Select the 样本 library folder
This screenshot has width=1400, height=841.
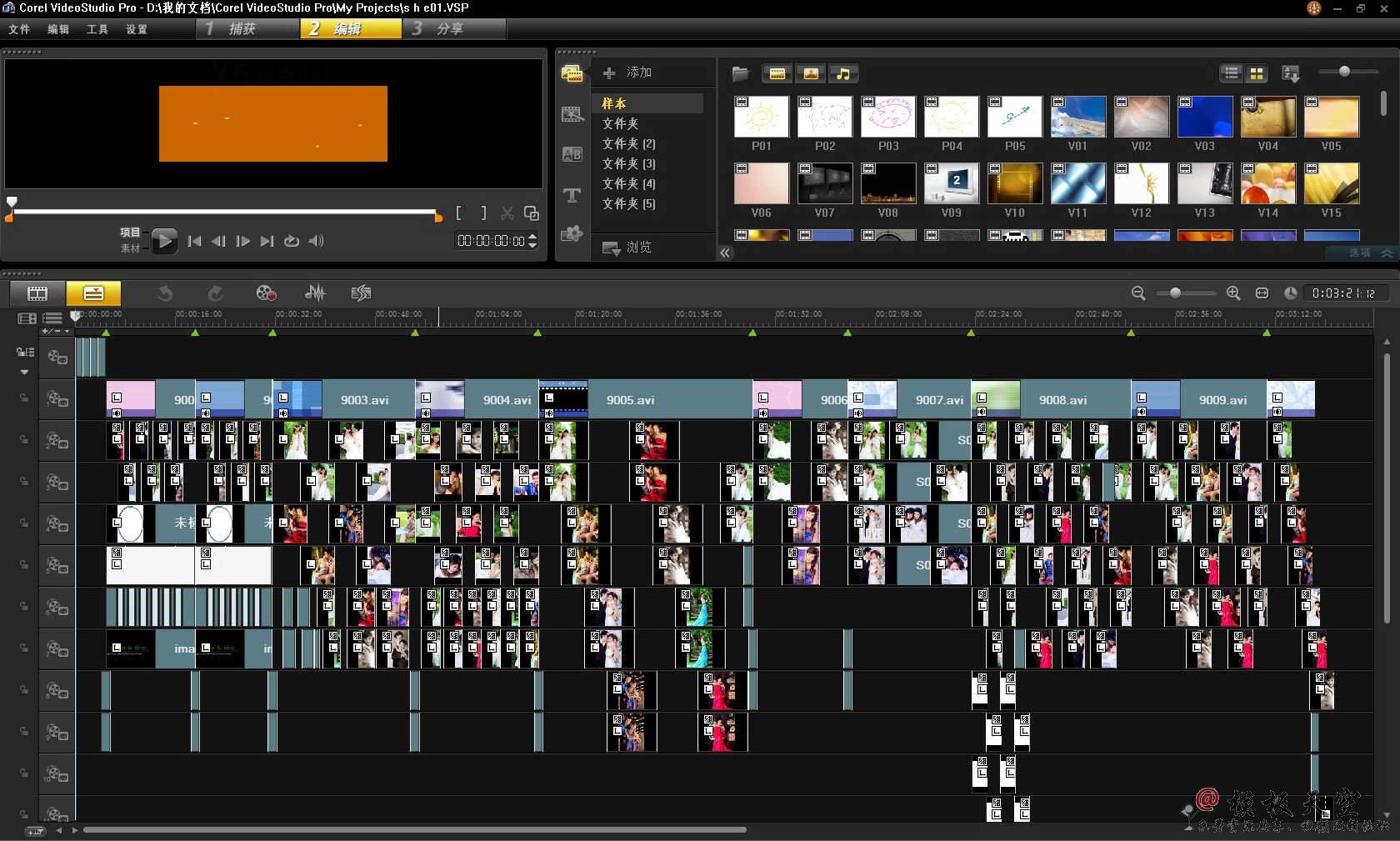click(647, 103)
